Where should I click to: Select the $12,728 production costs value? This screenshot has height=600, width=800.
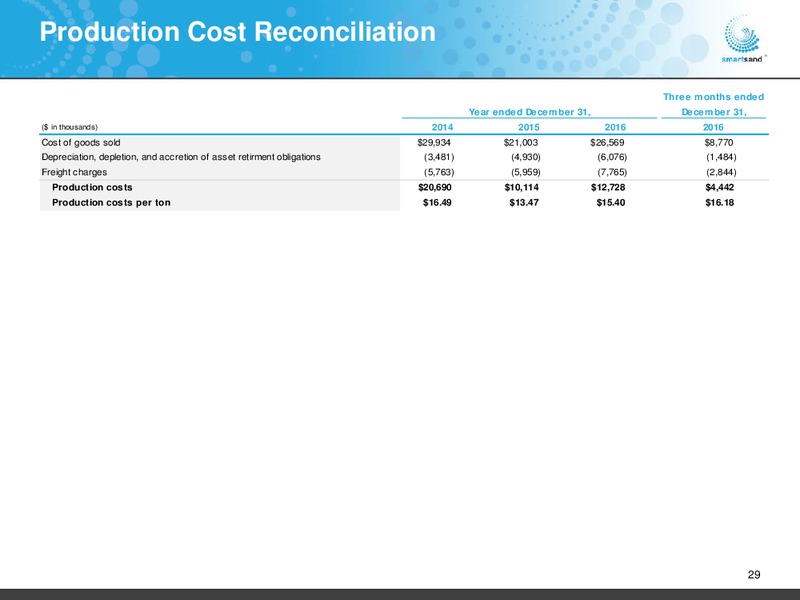(x=608, y=187)
